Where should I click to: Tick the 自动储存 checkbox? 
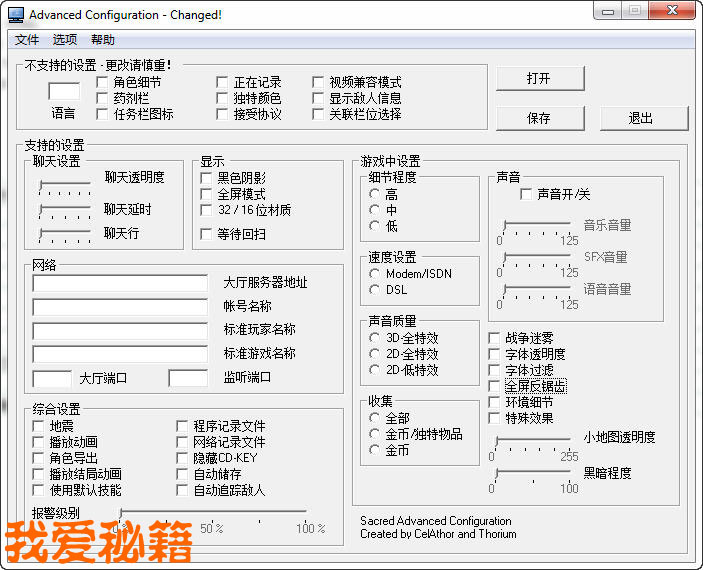pos(183,475)
